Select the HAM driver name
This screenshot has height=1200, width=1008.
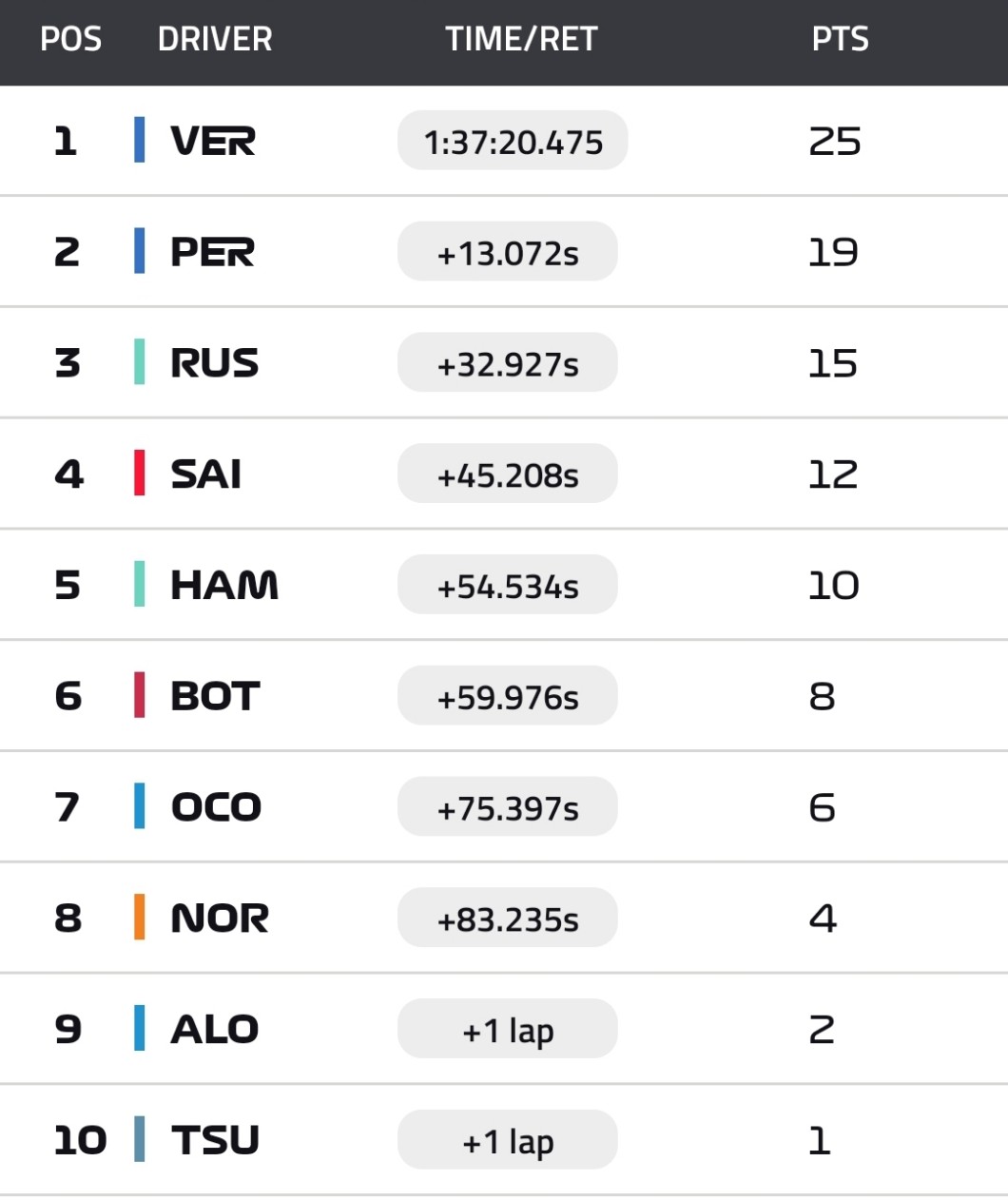pyautogui.click(x=224, y=585)
